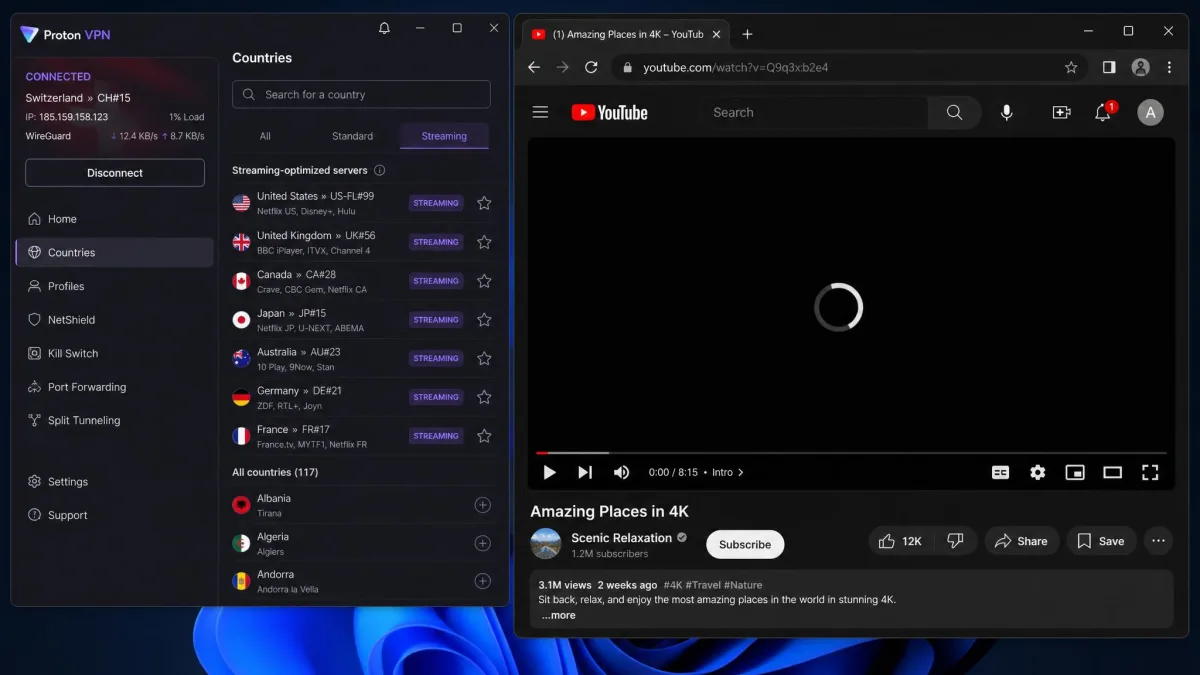1200x675 pixels.
Task: Click the browser address bar URL
Action: pyautogui.click(x=735, y=67)
